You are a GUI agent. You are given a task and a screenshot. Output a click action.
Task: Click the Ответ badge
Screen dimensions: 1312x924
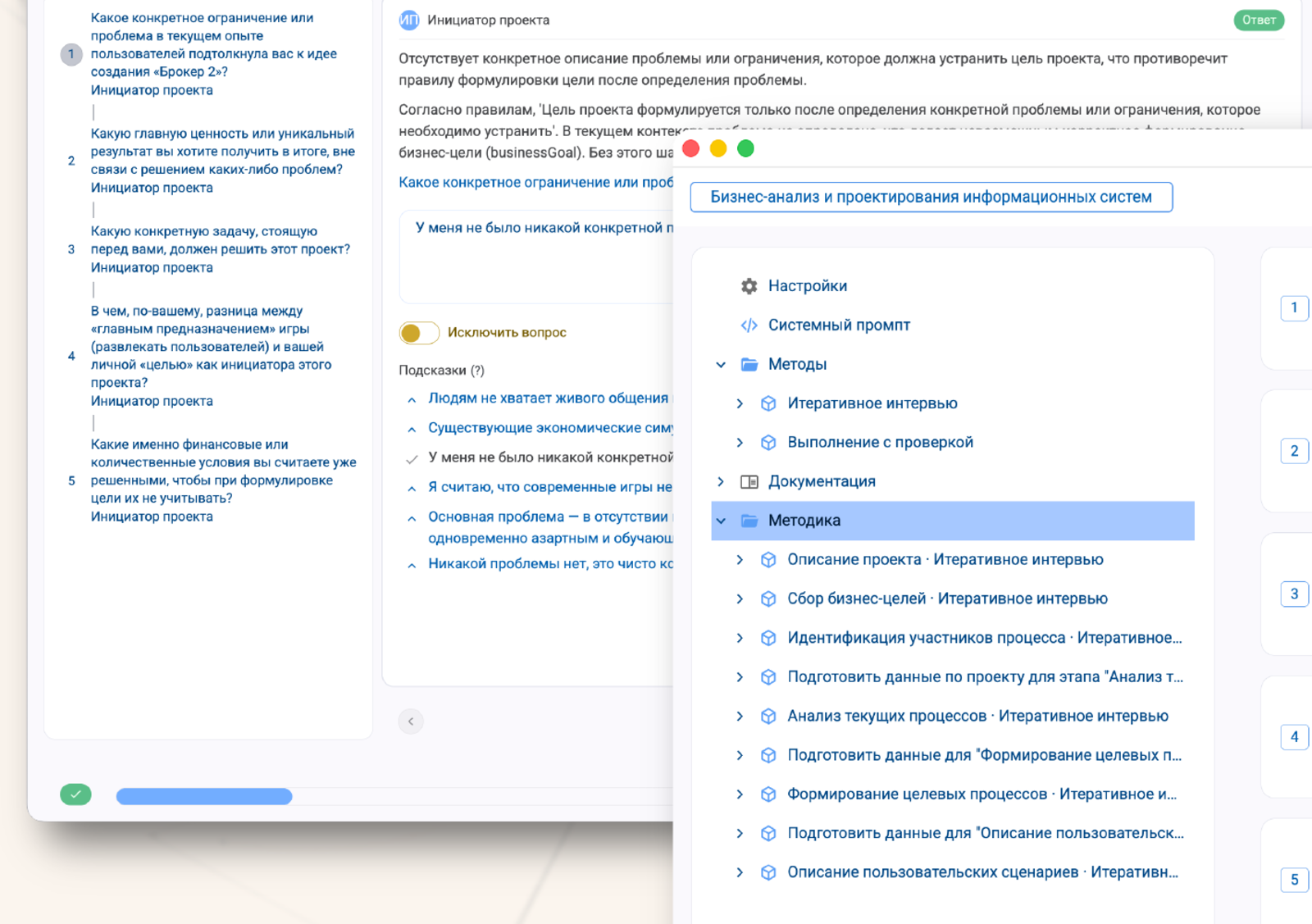click(x=1259, y=20)
